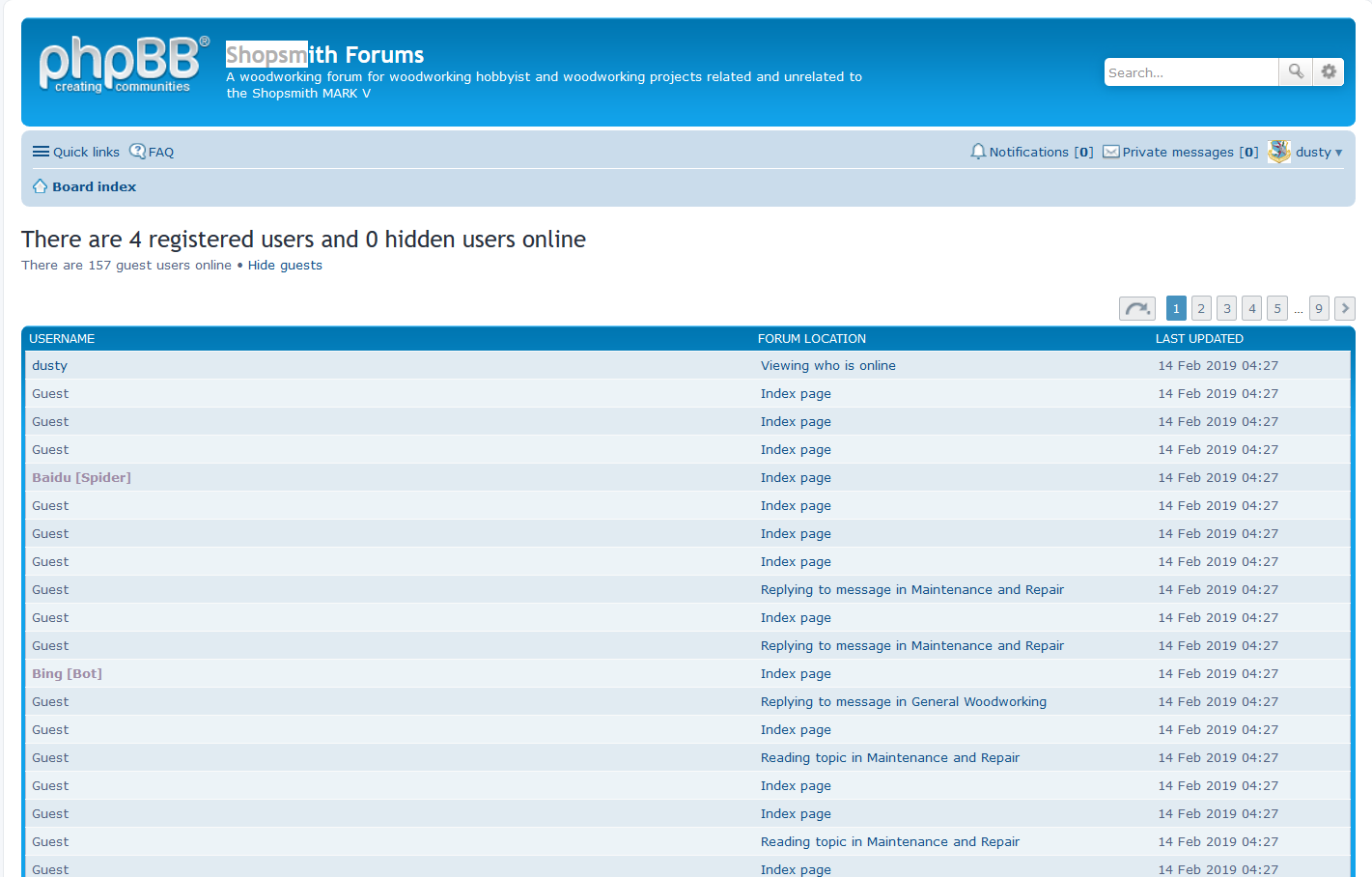Sort by the Username column header
The height and width of the screenshot is (877, 1372).
[x=62, y=339]
